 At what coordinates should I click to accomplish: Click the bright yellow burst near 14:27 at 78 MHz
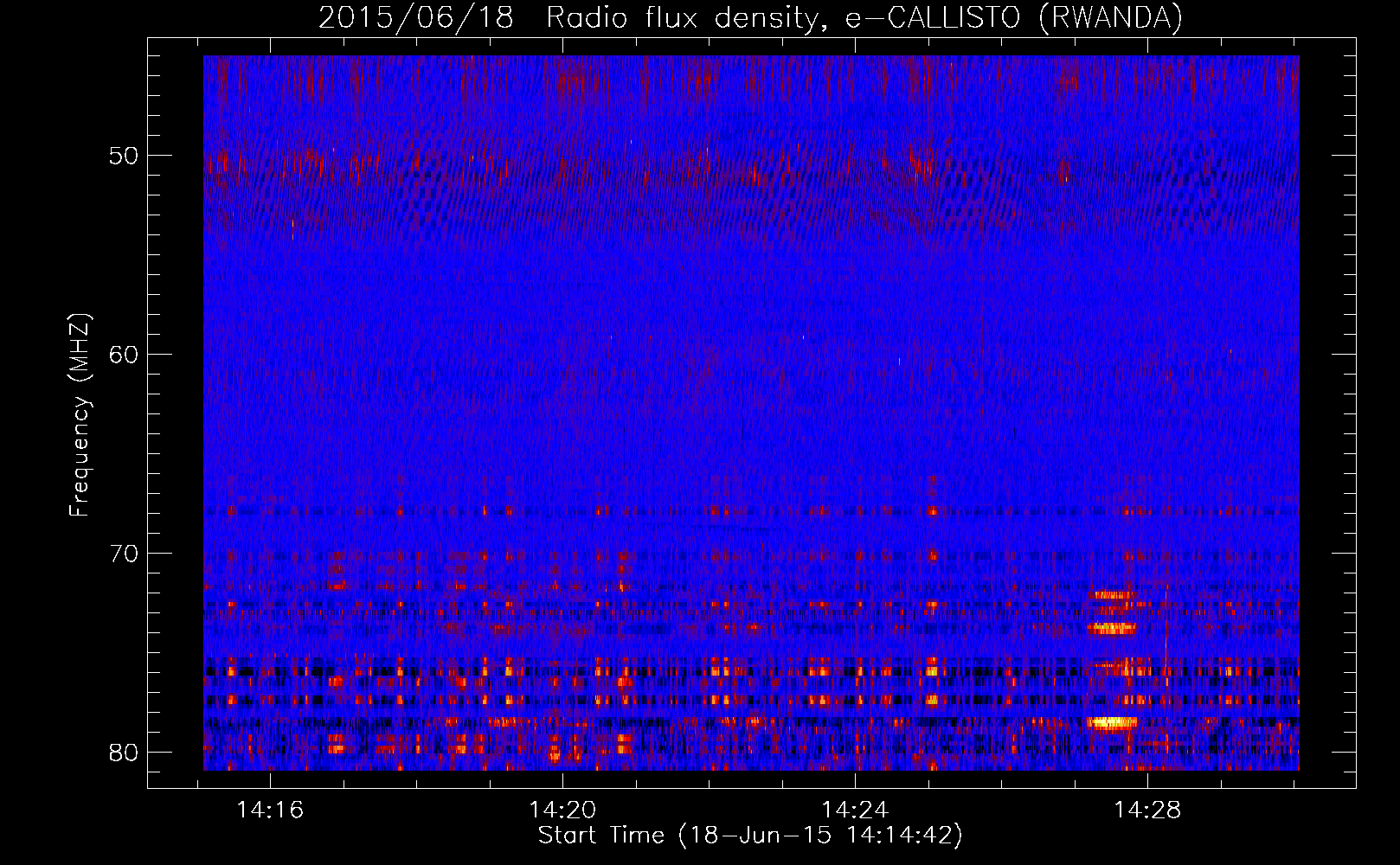click(1113, 722)
